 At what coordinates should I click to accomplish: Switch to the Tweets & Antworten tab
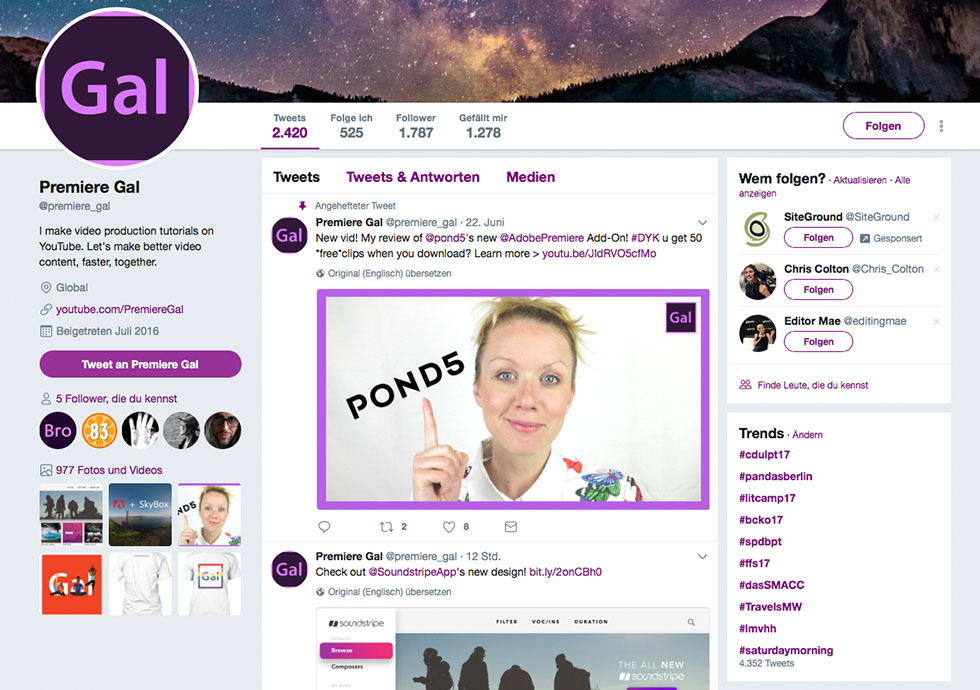[x=412, y=177]
